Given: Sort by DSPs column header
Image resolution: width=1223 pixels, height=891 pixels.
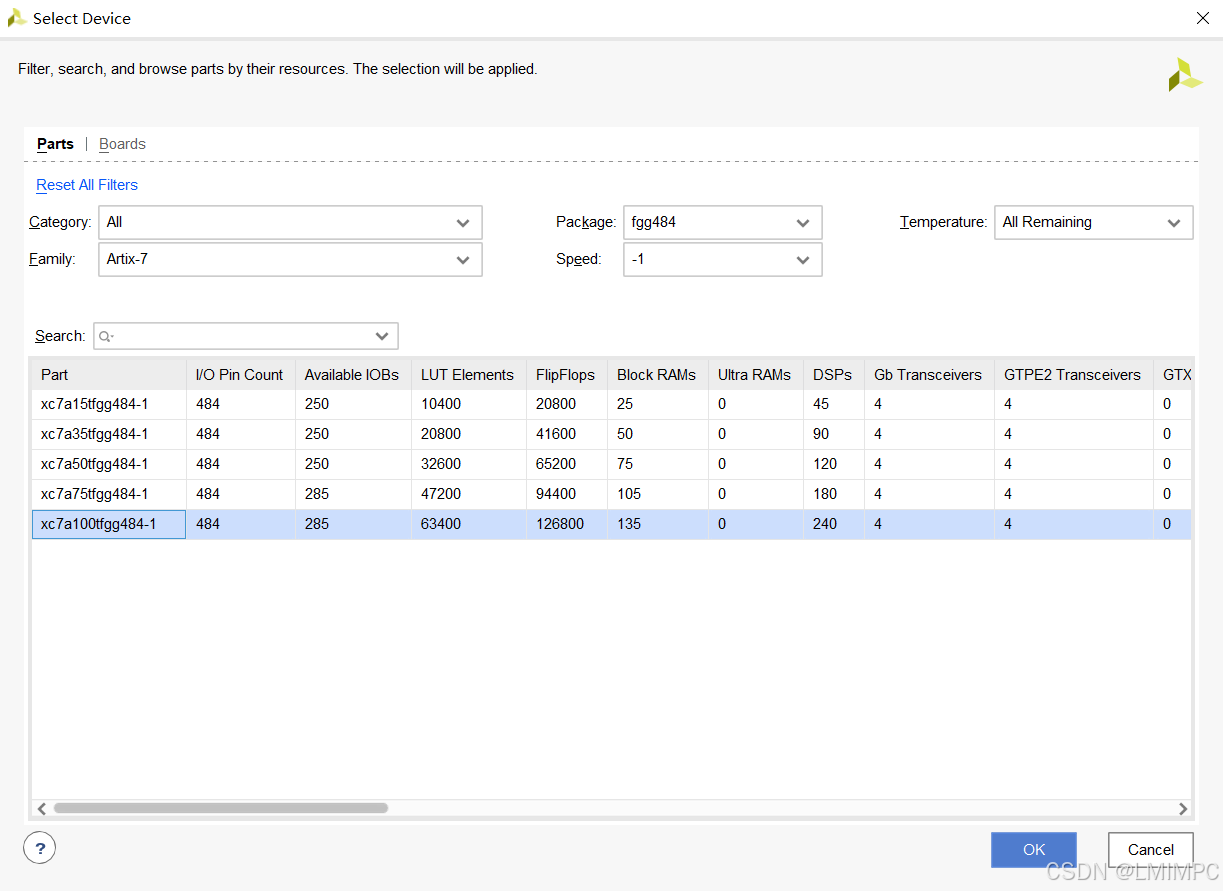Looking at the screenshot, I should pyautogui.click(x=833, y=375).
